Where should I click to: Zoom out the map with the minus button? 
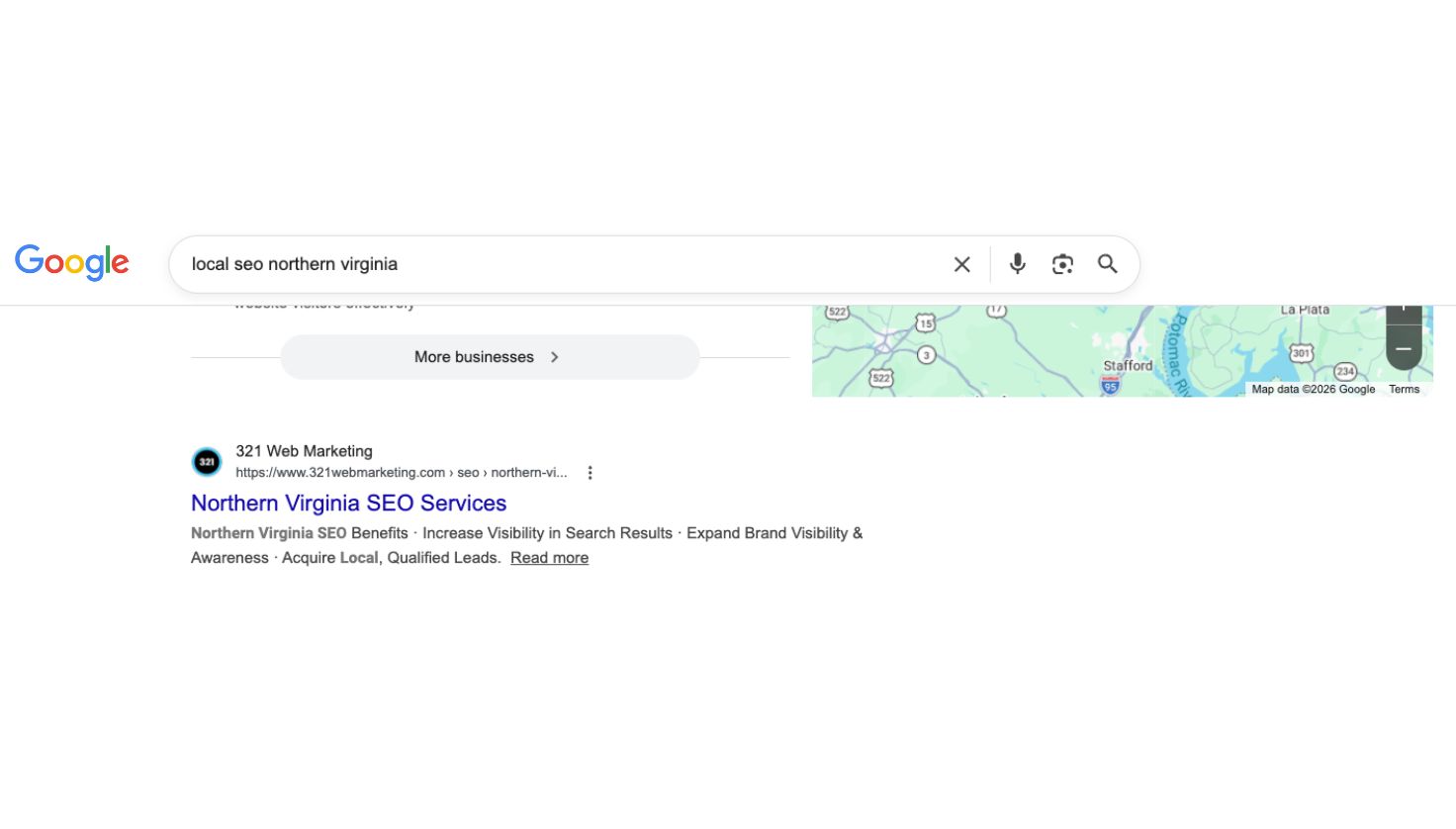(x=1403, y=349)
